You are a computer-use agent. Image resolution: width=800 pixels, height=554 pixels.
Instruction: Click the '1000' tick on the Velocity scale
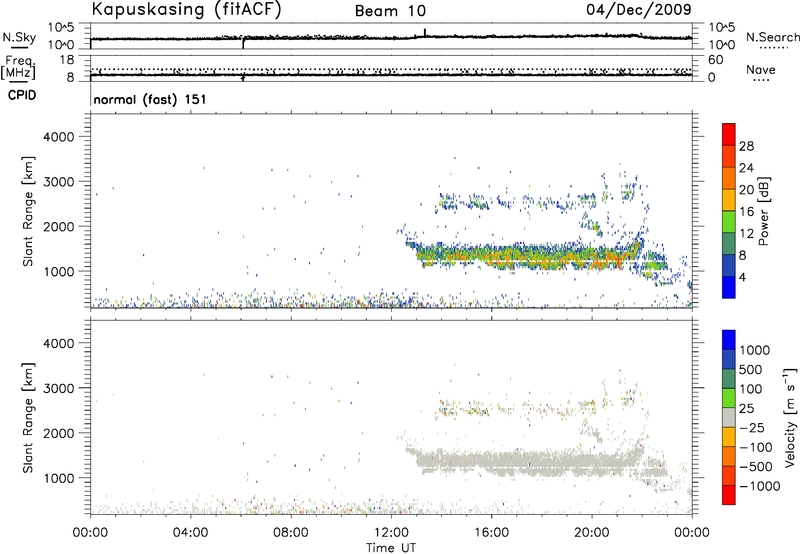coord(755,350)
